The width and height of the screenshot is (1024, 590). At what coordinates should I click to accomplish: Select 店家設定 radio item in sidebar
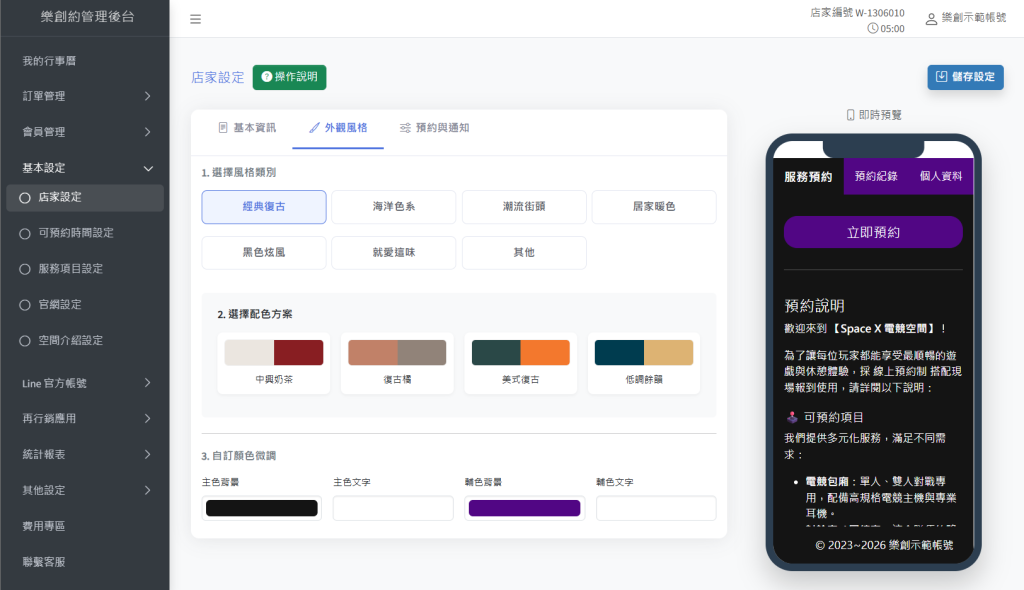25,198
